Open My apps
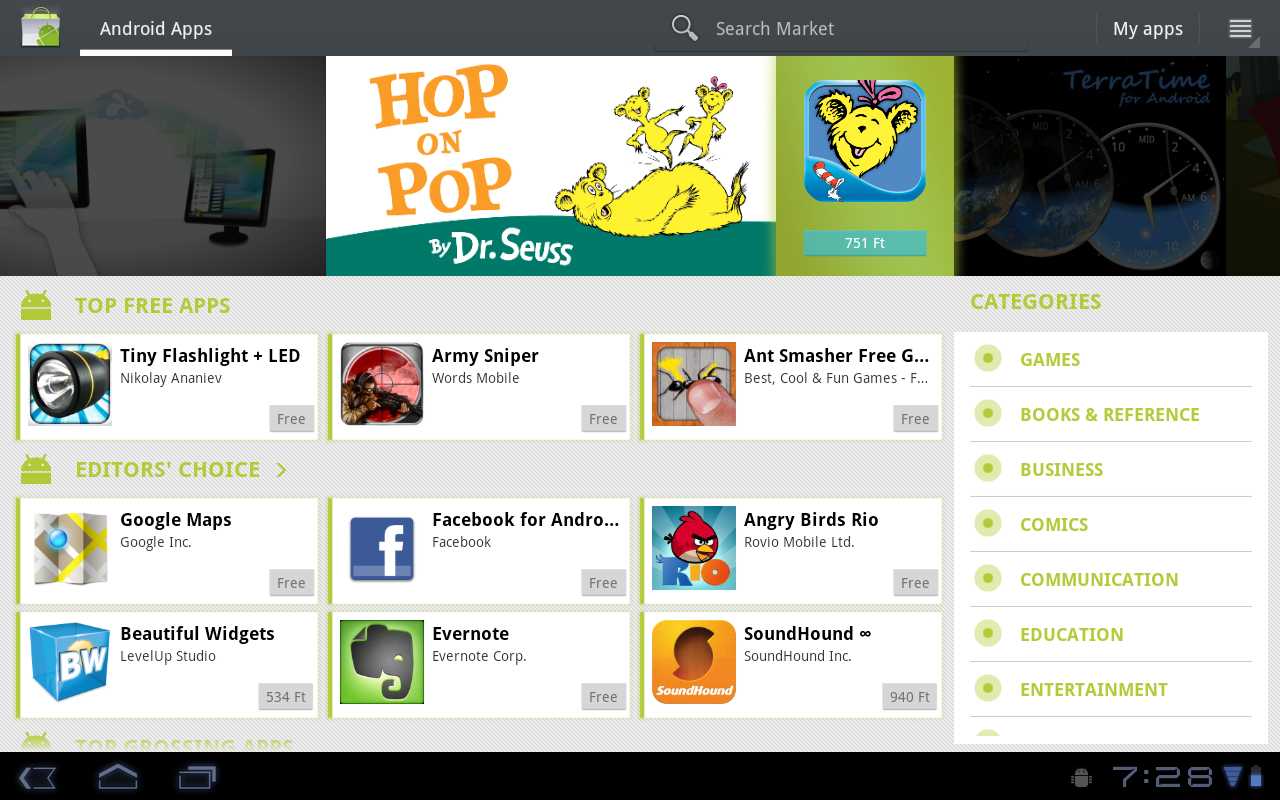This screenshot has width=1280, height=800. pos(1148,29)
